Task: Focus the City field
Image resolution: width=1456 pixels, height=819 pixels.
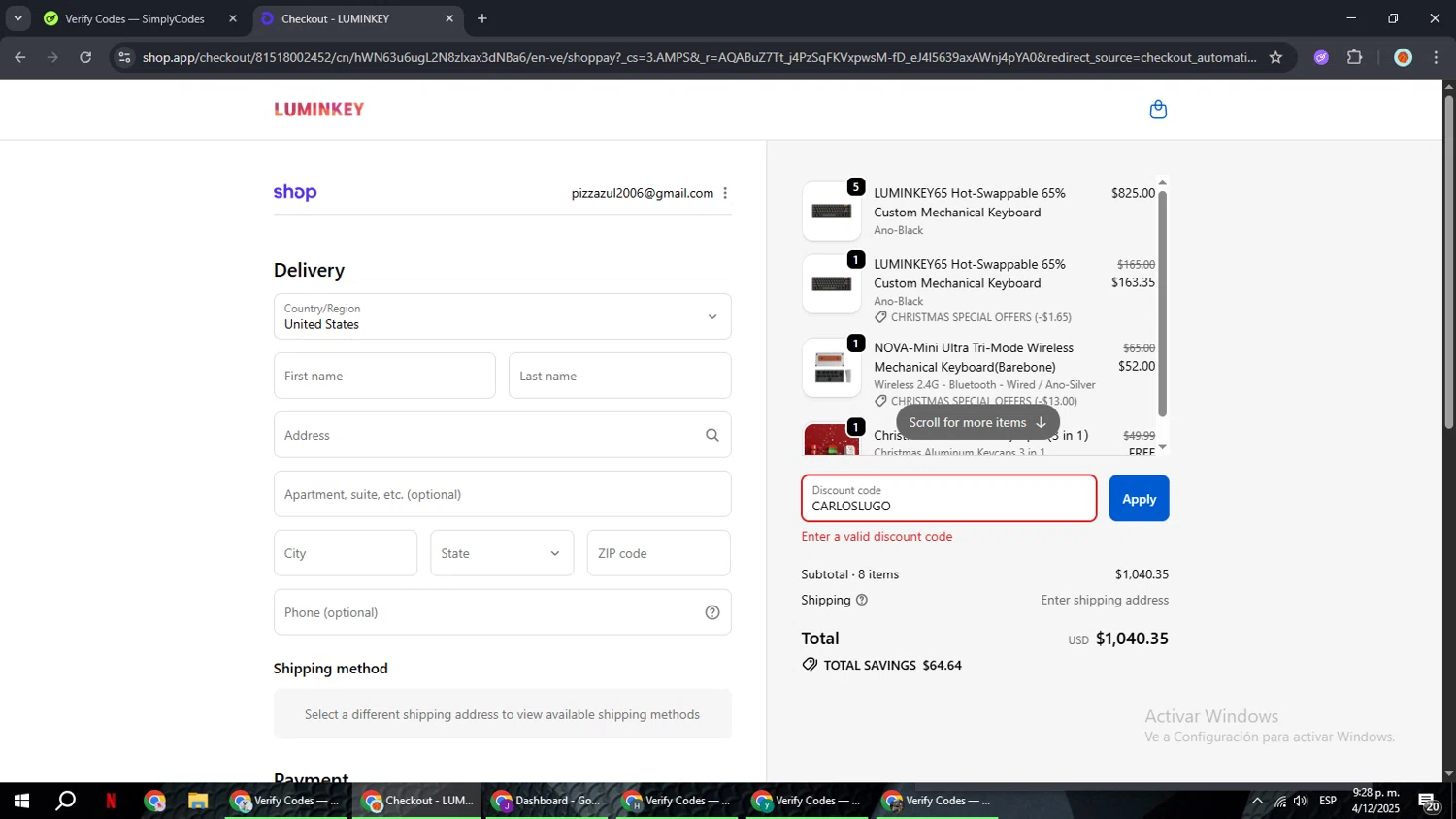Action: 346,553
